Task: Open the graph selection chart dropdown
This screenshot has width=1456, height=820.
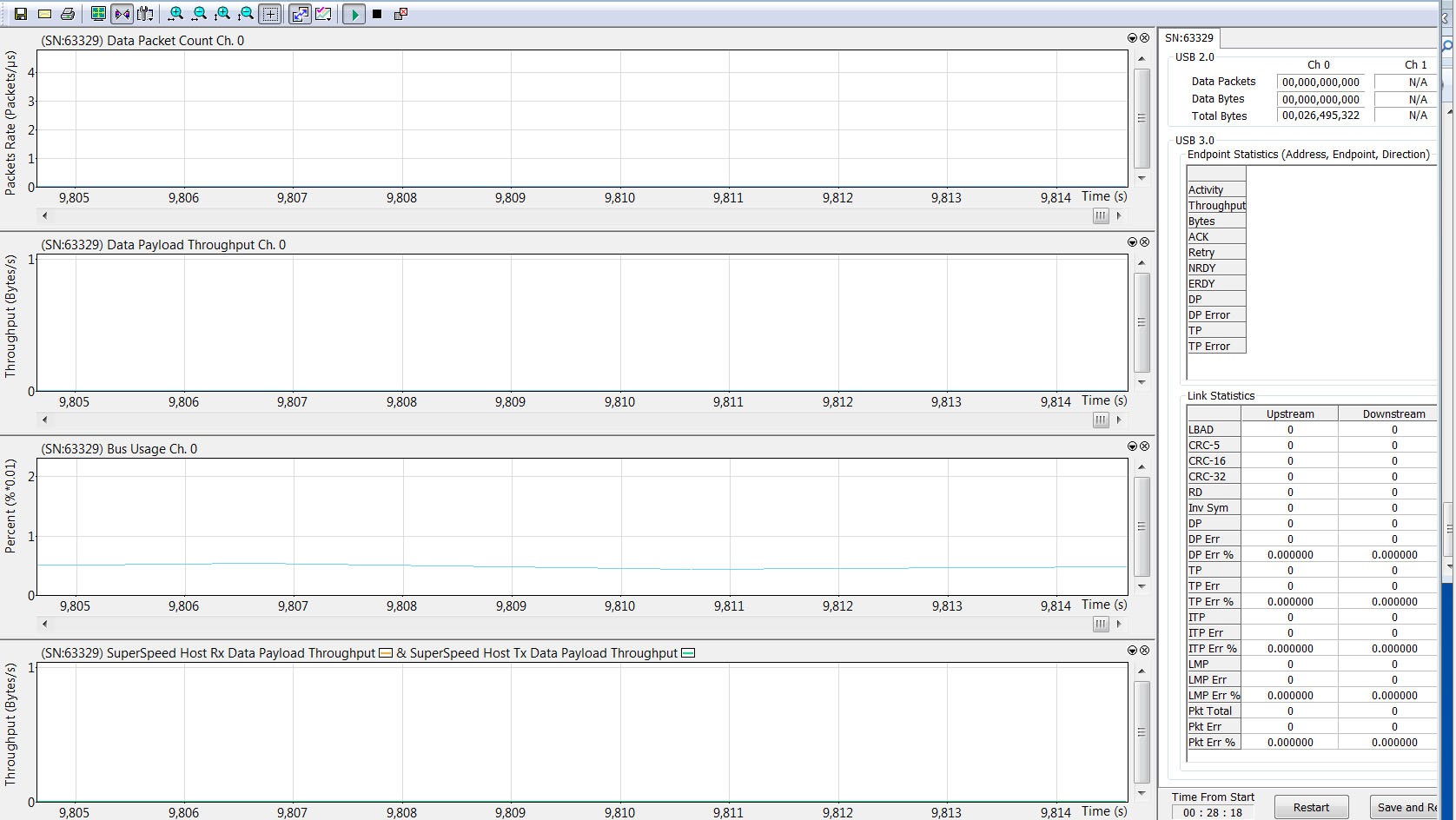Action: [323, 14]
